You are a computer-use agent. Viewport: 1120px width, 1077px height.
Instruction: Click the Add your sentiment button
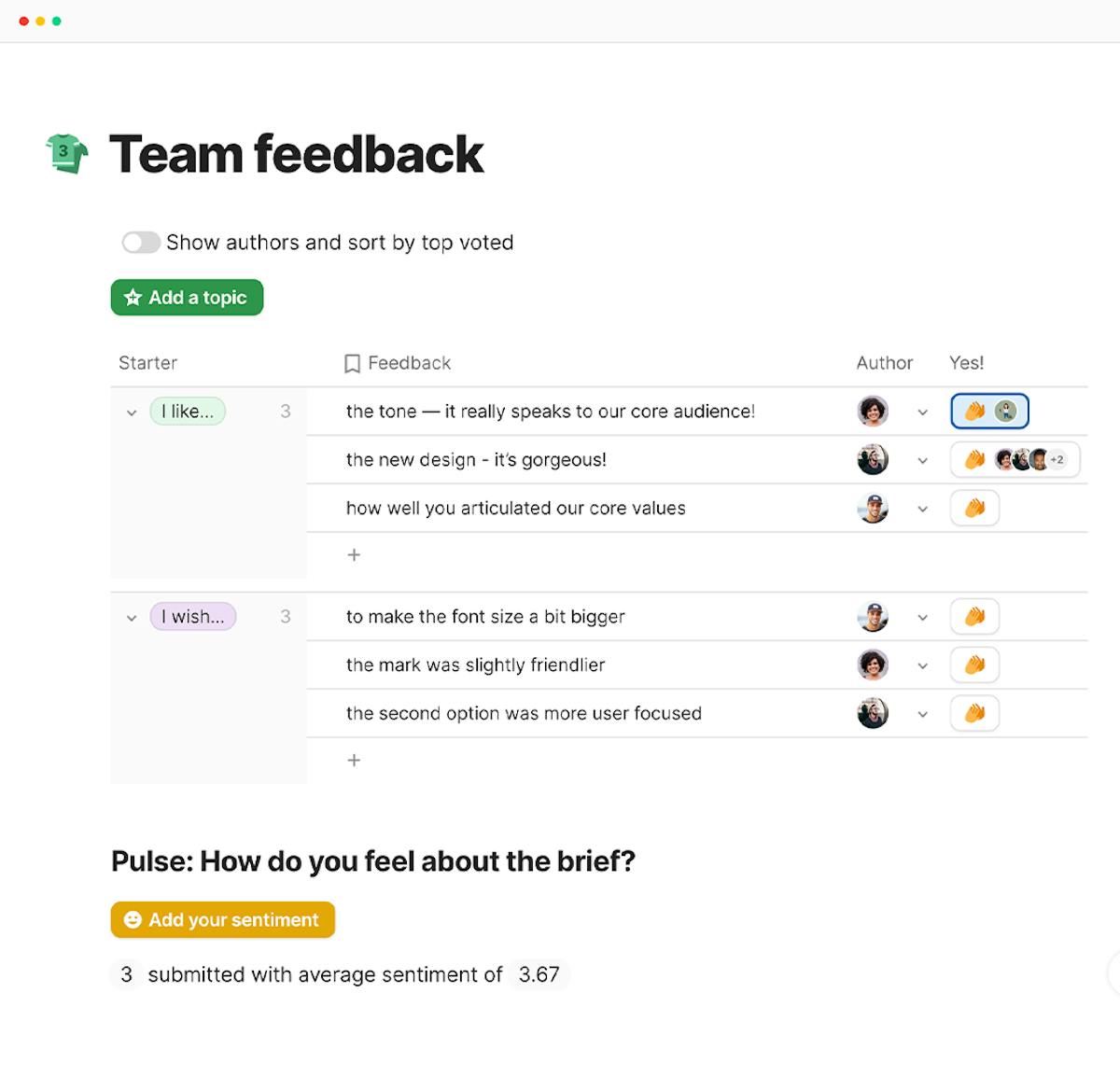pos(222,919)
